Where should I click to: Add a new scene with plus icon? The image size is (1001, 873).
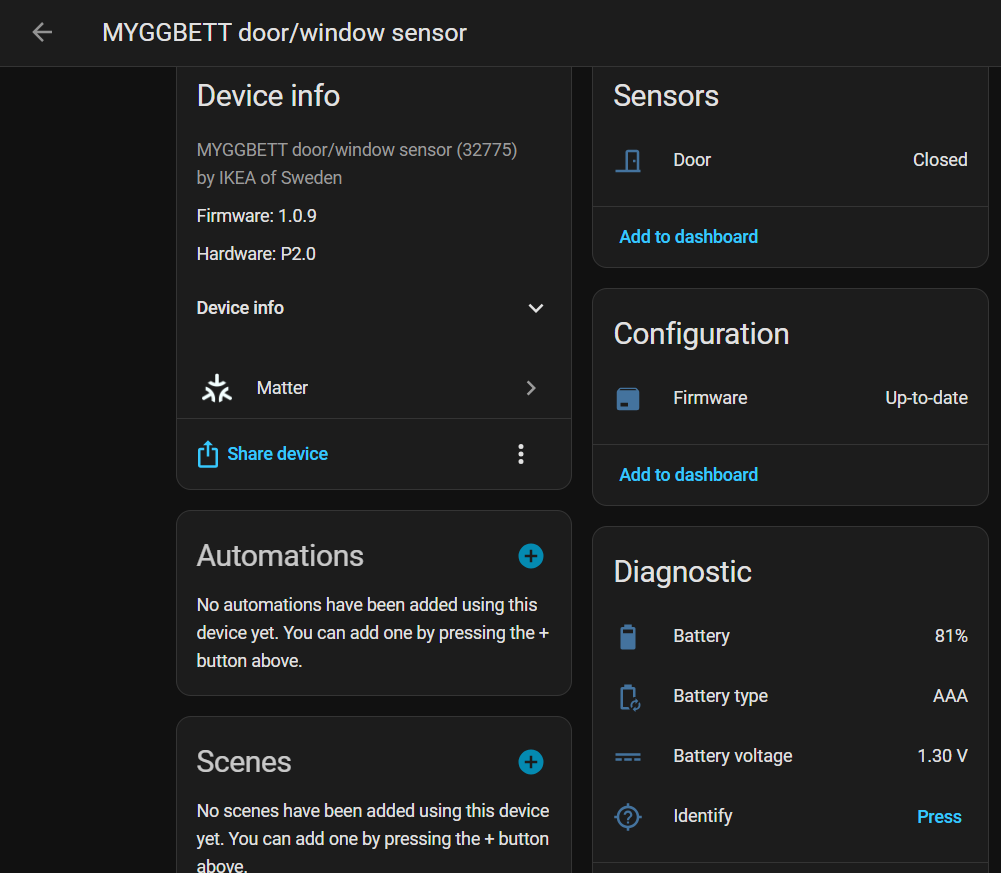tap(531, 762)
